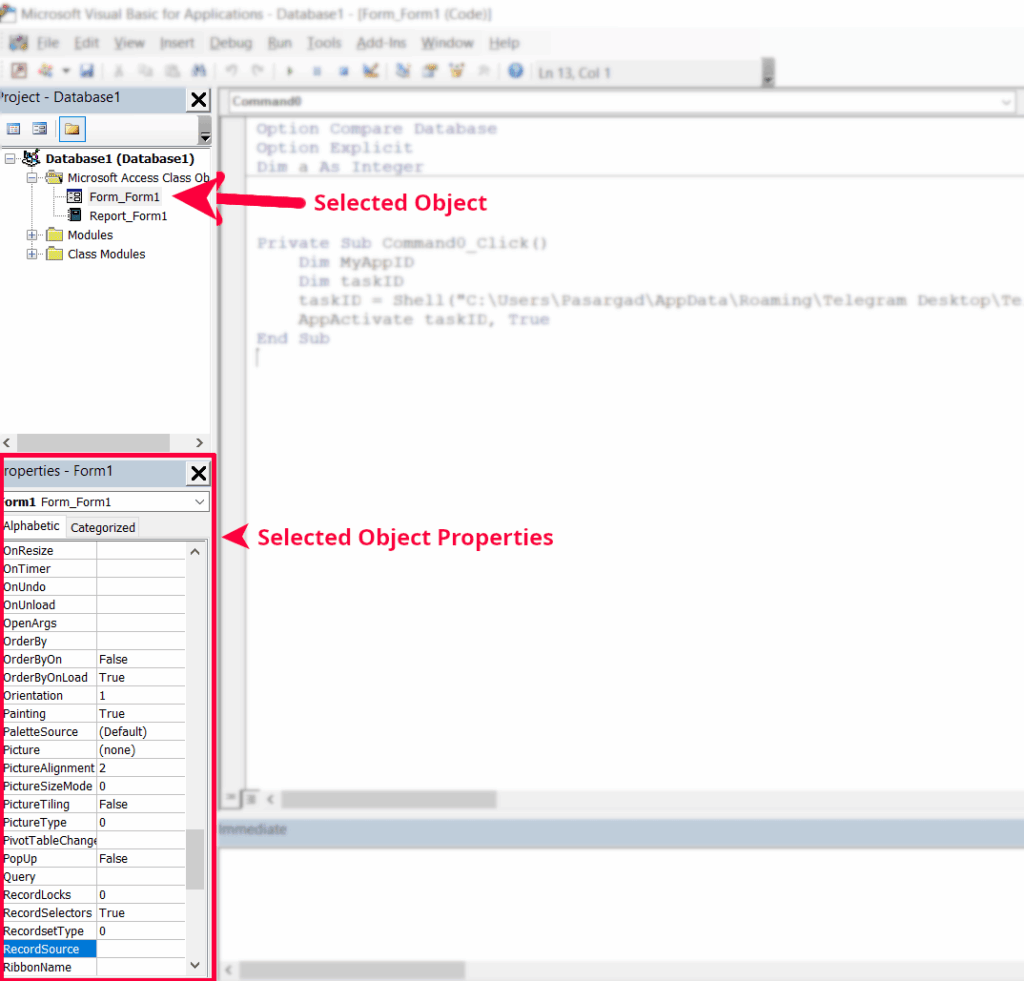The height and width of the screenshot is (981, 1024).
Task: Close the Properties - Form1 panel
Action: point(199,474)
